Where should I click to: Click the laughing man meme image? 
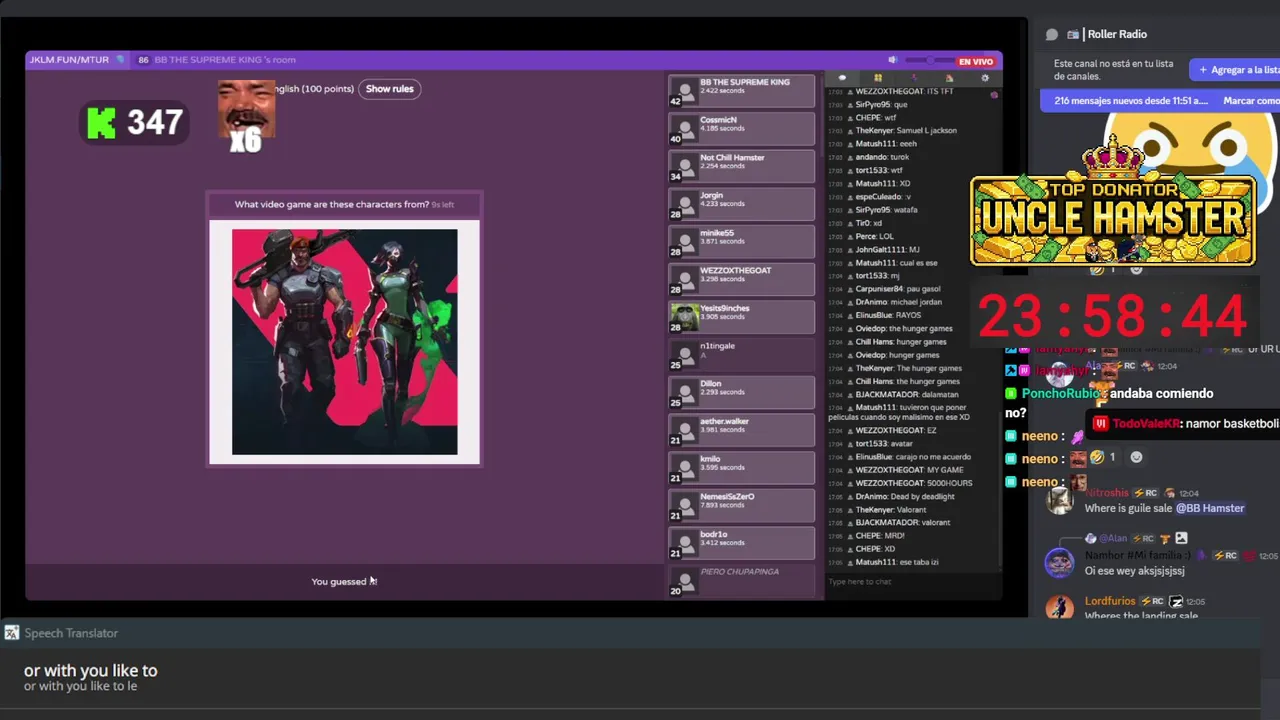[246, 109]
